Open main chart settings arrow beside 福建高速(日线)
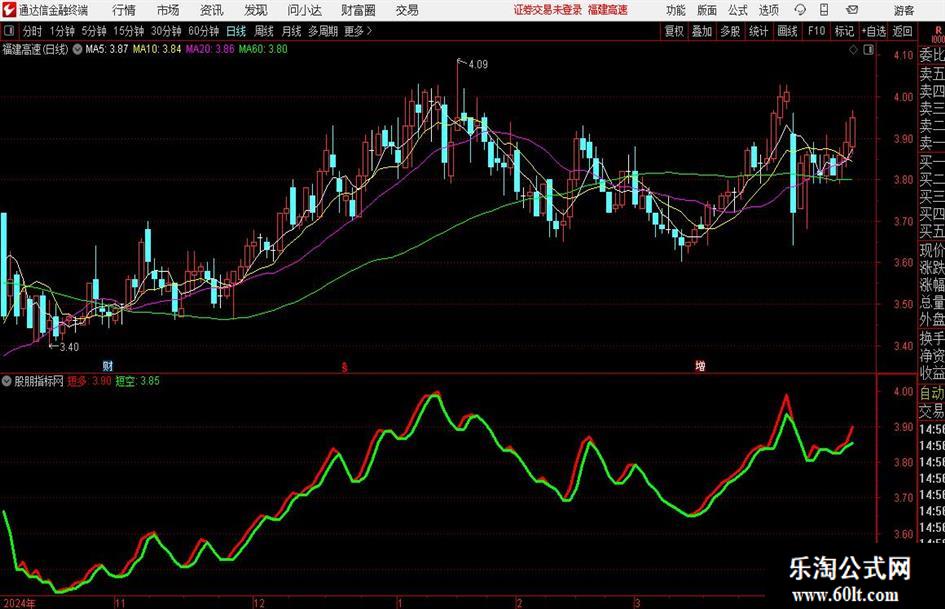The image size is (945, 609). point(78,49)
